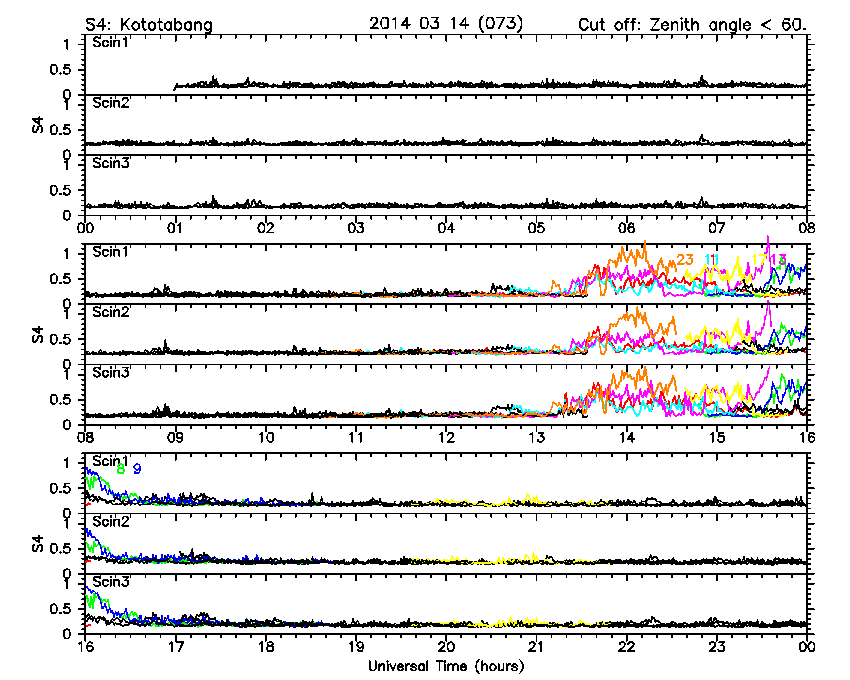This screenshot has height=680, width=850.
Task: Click 'Scin1' label in the 00–08 block
Action: pos(111,42)
